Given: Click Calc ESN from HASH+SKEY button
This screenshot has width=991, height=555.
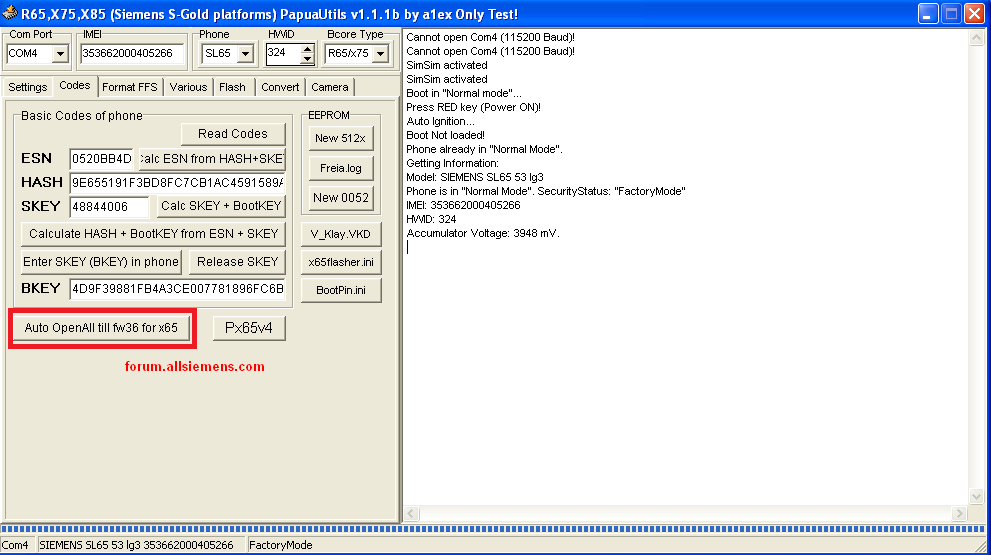Looking at the screenshot, I should click(212, 158).
